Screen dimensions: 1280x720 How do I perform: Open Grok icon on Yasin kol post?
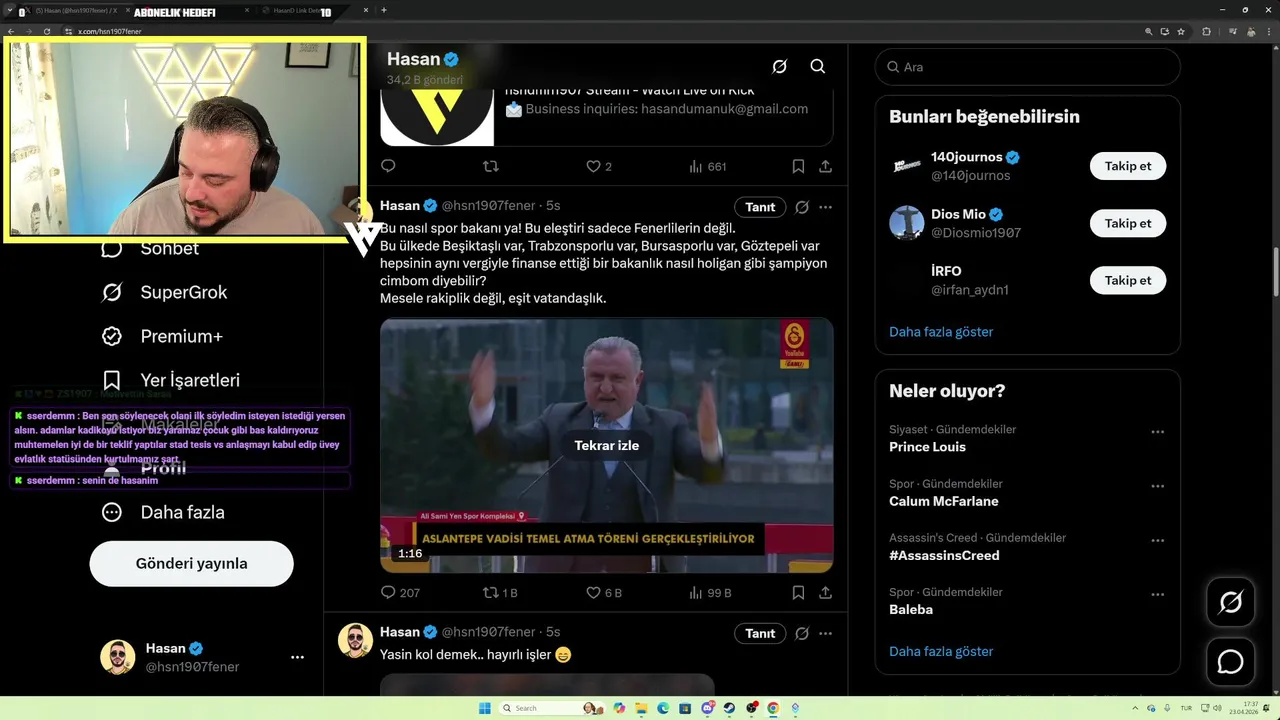click(802, 633)
